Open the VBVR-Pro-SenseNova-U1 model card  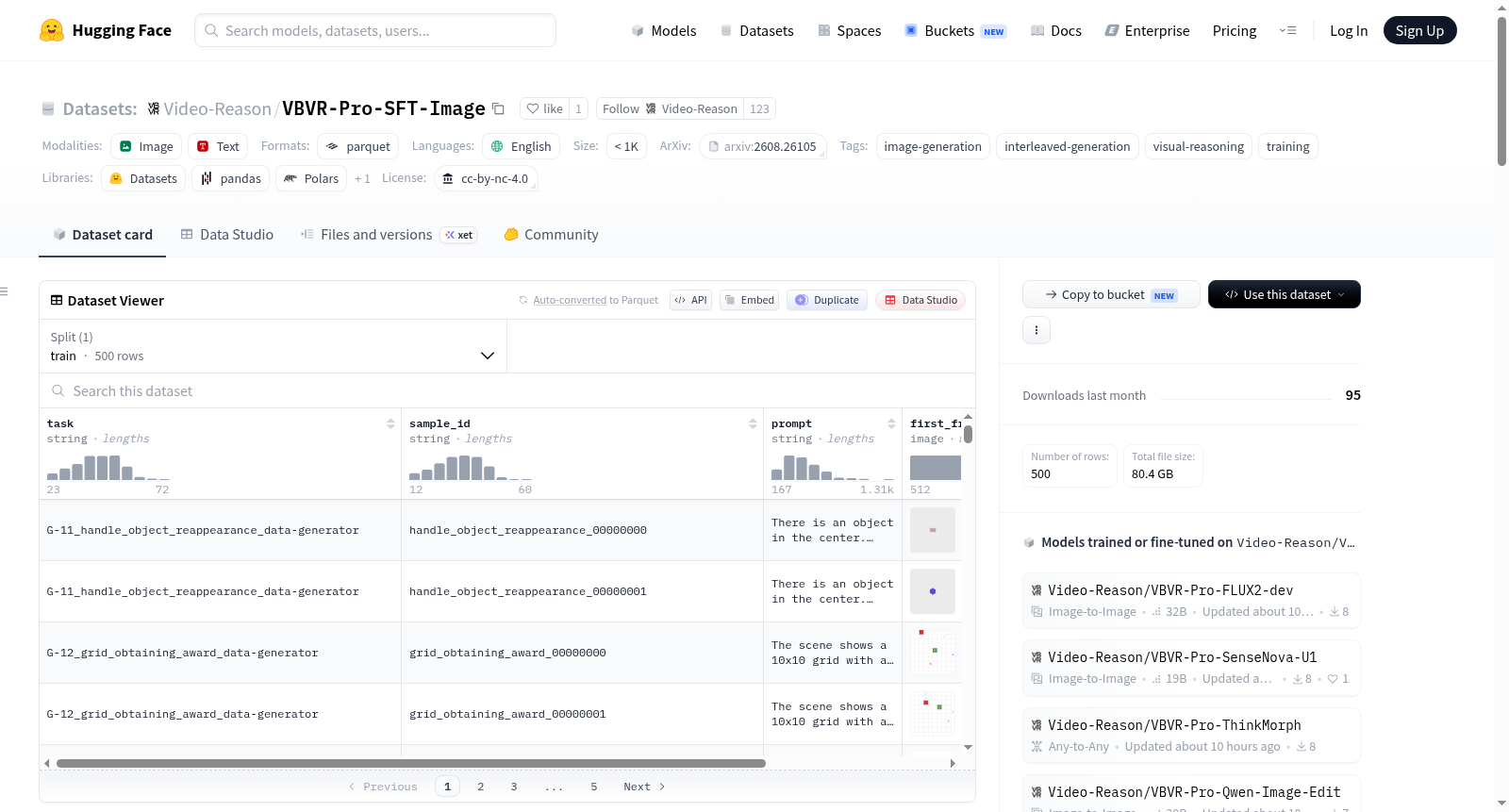tap(1191, 667)
